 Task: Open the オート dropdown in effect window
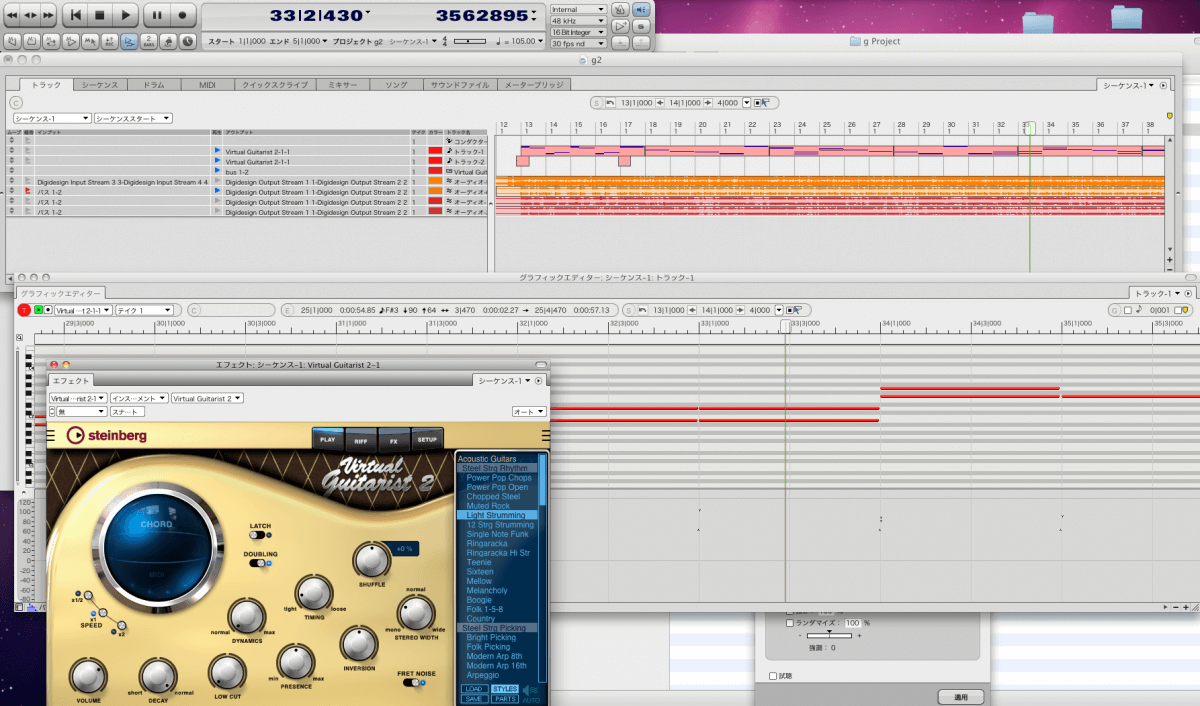[529, 411]
